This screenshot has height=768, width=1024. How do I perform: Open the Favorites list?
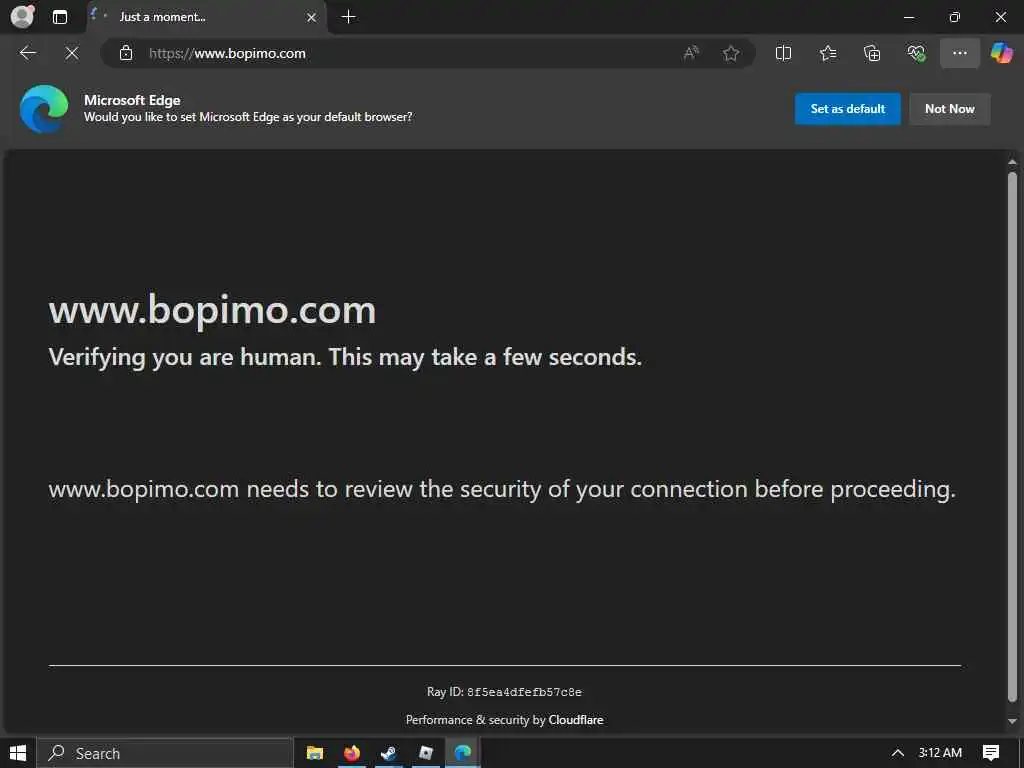point(827,53)
